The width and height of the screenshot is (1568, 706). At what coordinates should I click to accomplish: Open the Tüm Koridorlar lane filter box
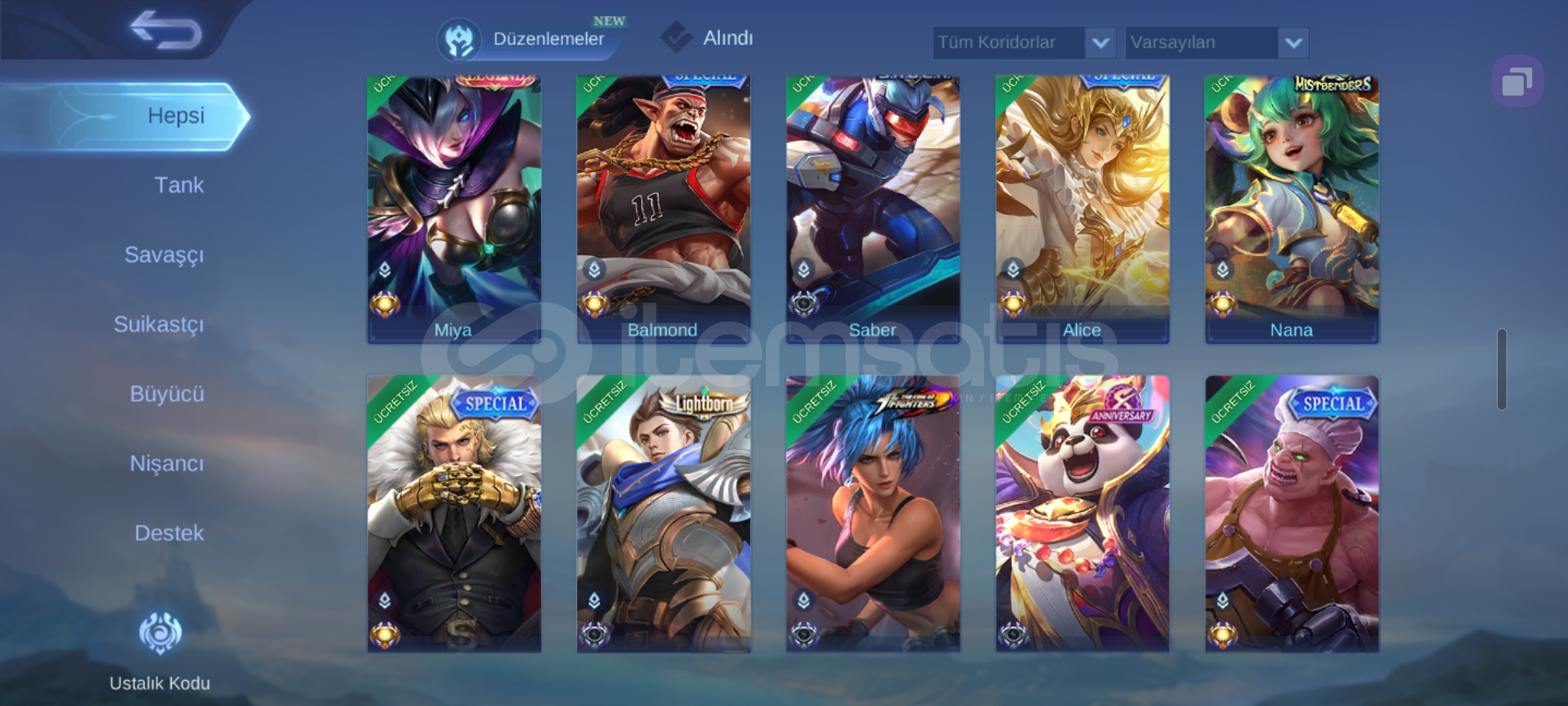[1024, 43]
